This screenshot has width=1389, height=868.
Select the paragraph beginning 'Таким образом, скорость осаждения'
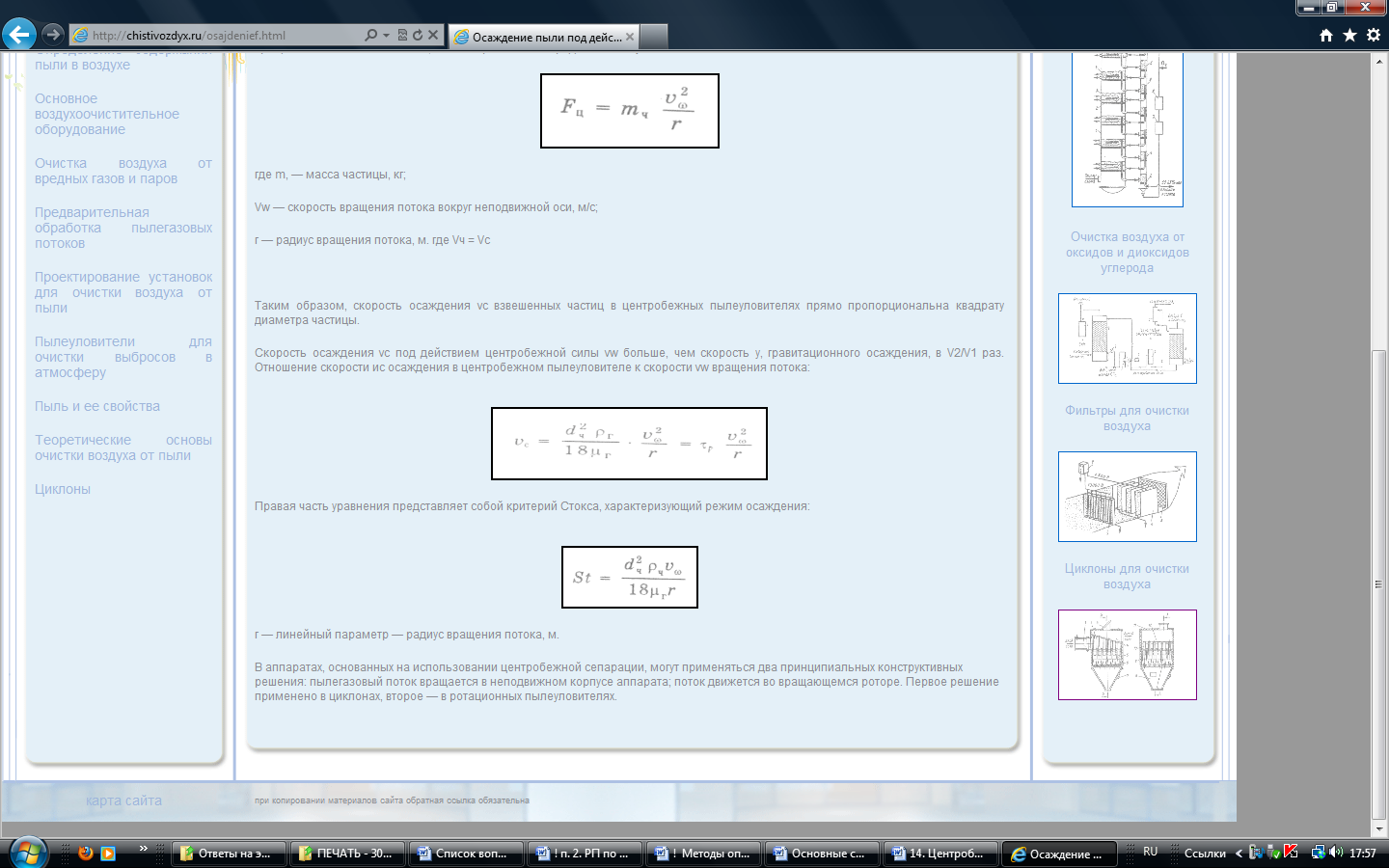[629, 312]
